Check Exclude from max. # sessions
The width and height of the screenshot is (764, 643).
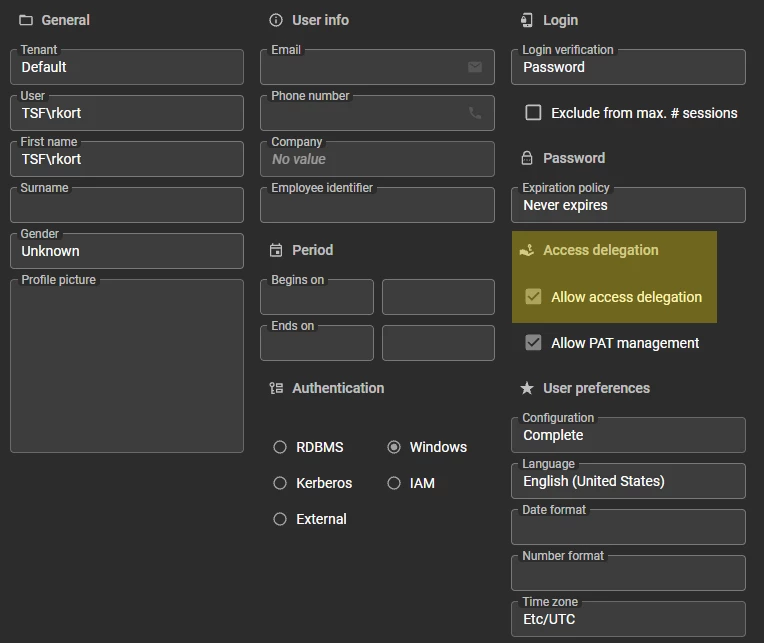click(533, 113)
